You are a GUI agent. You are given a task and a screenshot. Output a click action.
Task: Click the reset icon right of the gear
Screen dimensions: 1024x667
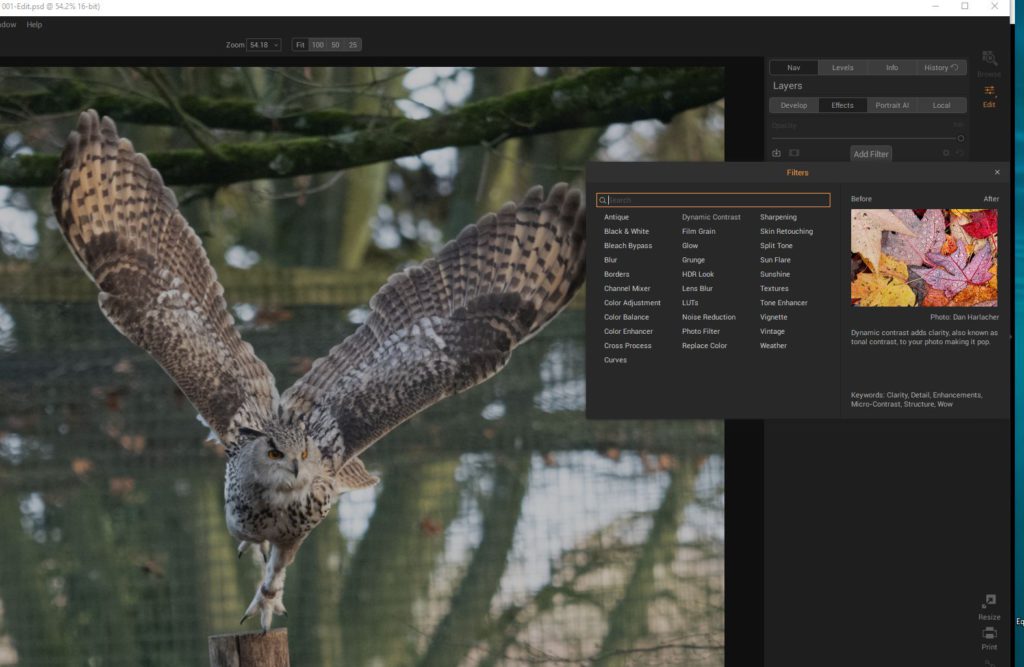coord(959,152)
